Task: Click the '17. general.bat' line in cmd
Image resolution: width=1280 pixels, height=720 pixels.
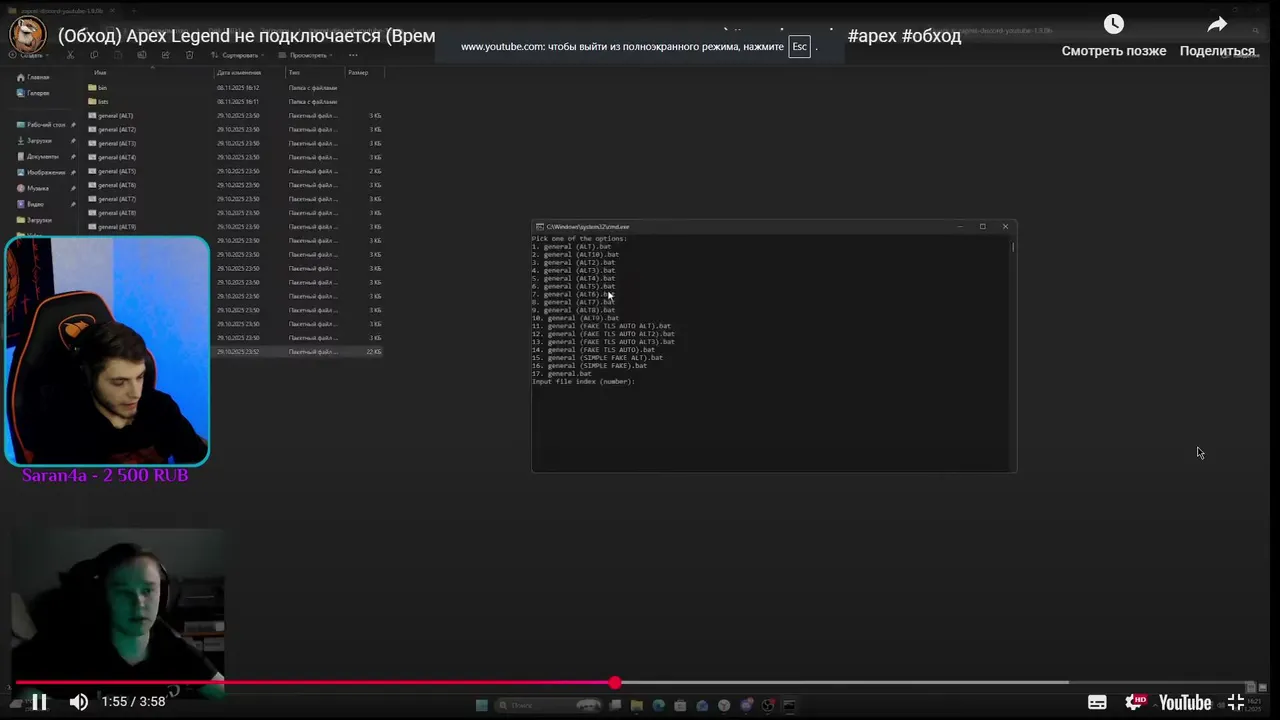Action: pos(561,374)
